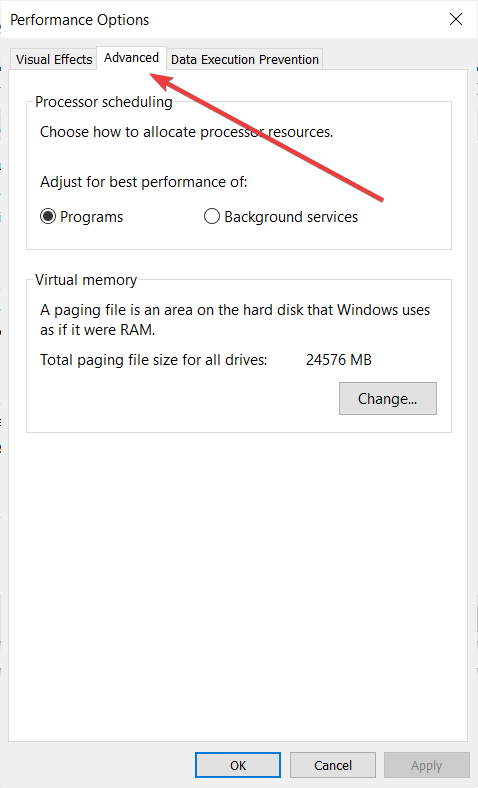Click 'Adjust for best performance of:' text

144,182
